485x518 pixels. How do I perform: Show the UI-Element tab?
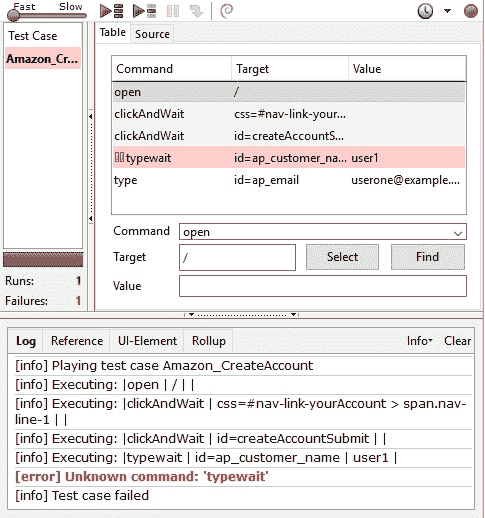click(147, 341)
